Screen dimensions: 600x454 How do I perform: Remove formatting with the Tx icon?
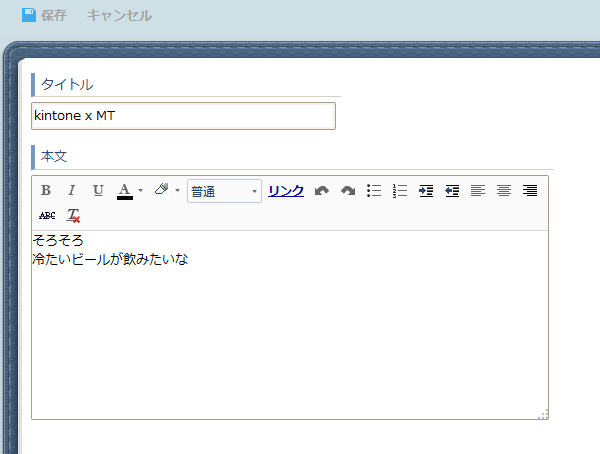point(73,216)
